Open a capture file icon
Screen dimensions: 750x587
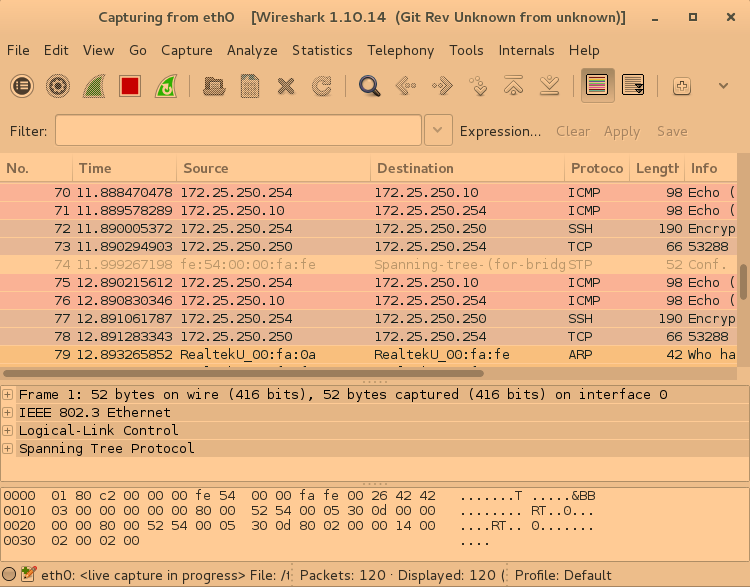point(214,86)
